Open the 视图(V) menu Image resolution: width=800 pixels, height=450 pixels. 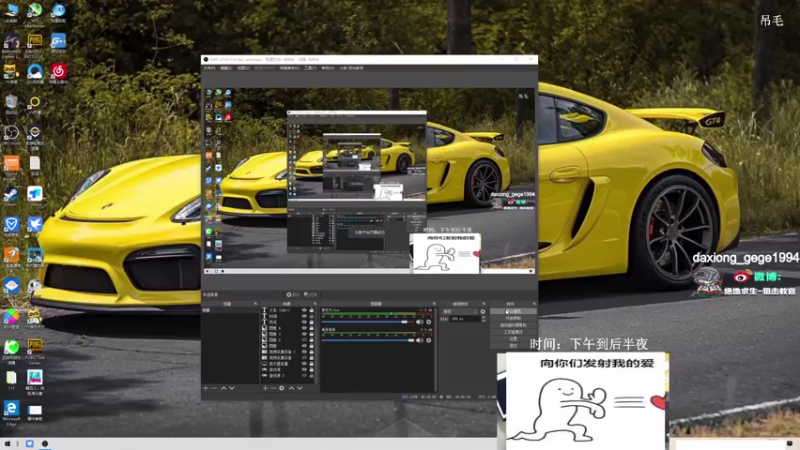pos(243,68)
